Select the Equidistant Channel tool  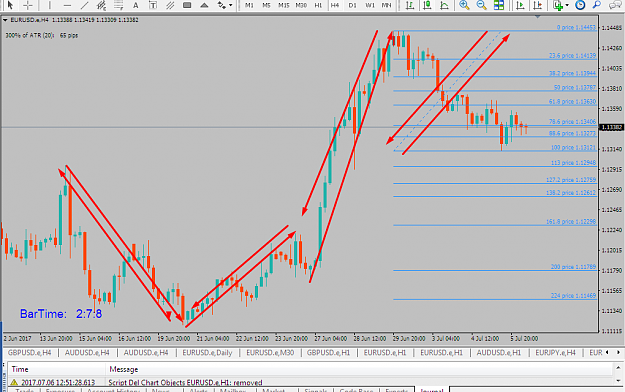(x=101, y=5)
